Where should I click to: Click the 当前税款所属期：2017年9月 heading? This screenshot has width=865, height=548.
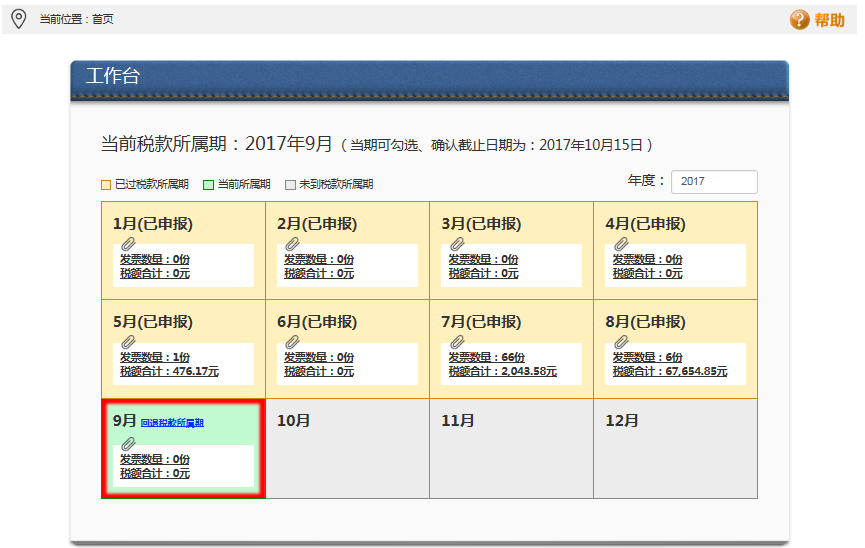pyautogui.click(x=217, y=144)
